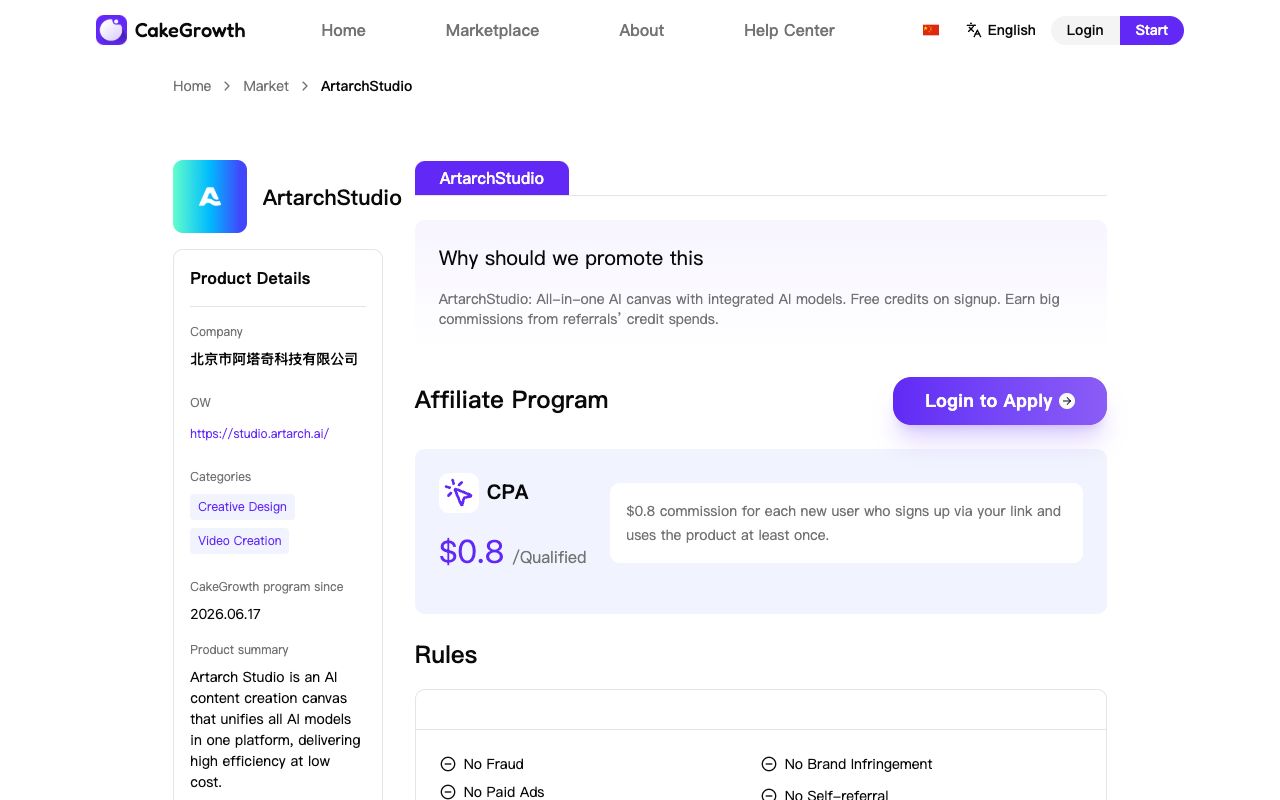Screen dimensions: 1280x800
Task: Click the No Paid Ads circle icon
Action: tap(448, 792)
